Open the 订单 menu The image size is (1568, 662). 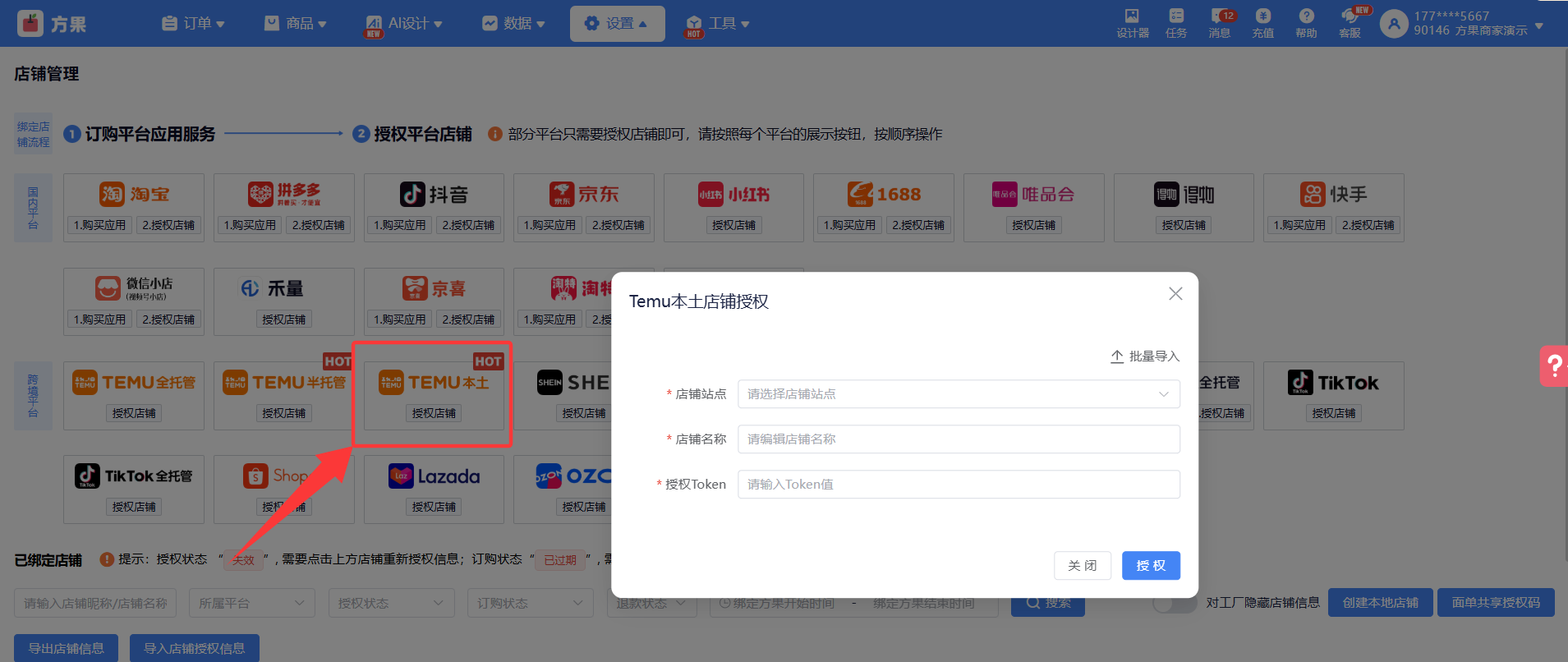(193, 24)
